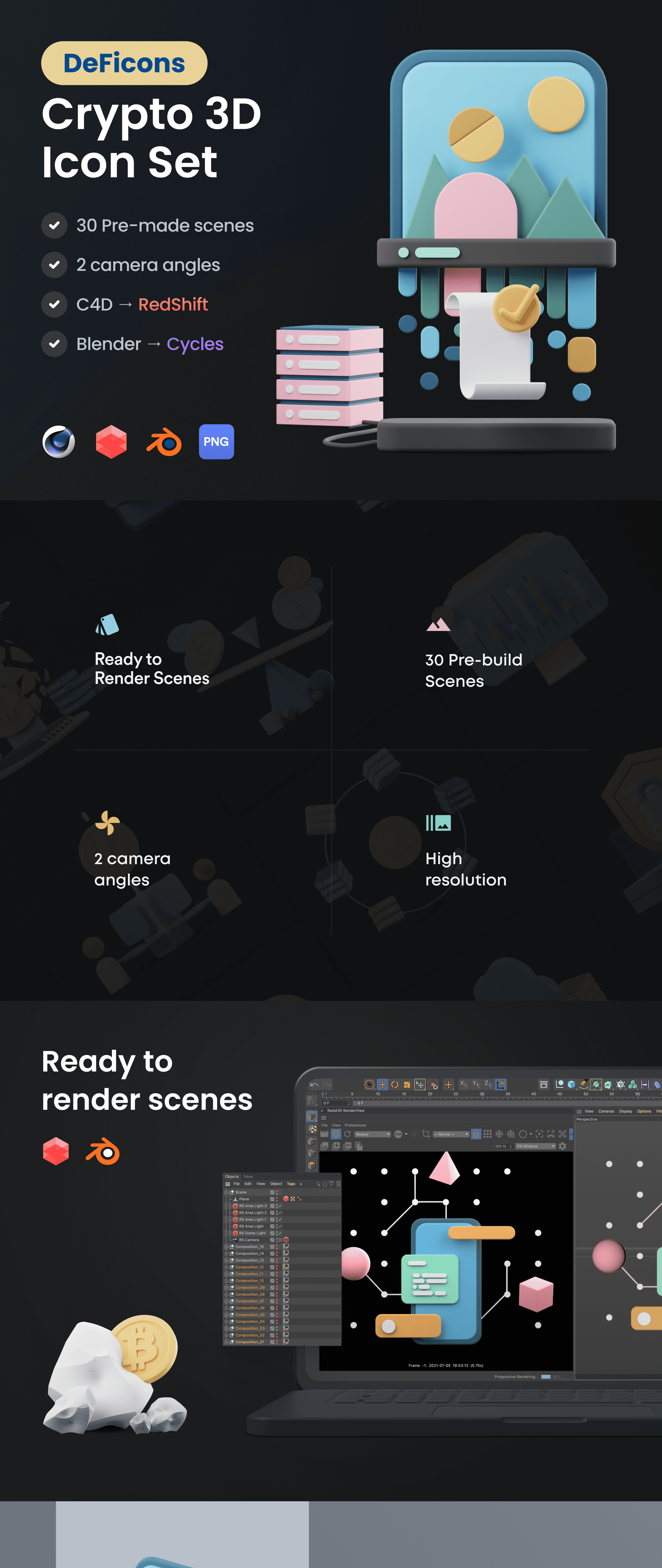Click the PNG format badge
The width and height of the screenshot is (662, 1568).
216,442
